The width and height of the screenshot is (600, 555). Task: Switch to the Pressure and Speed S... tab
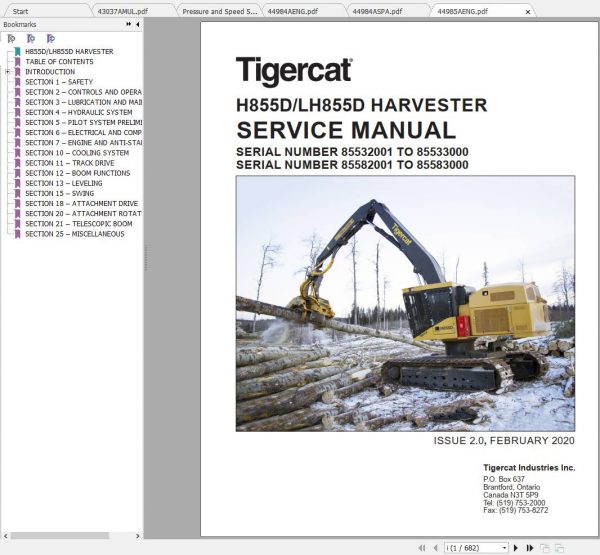(x=220, y=11)
